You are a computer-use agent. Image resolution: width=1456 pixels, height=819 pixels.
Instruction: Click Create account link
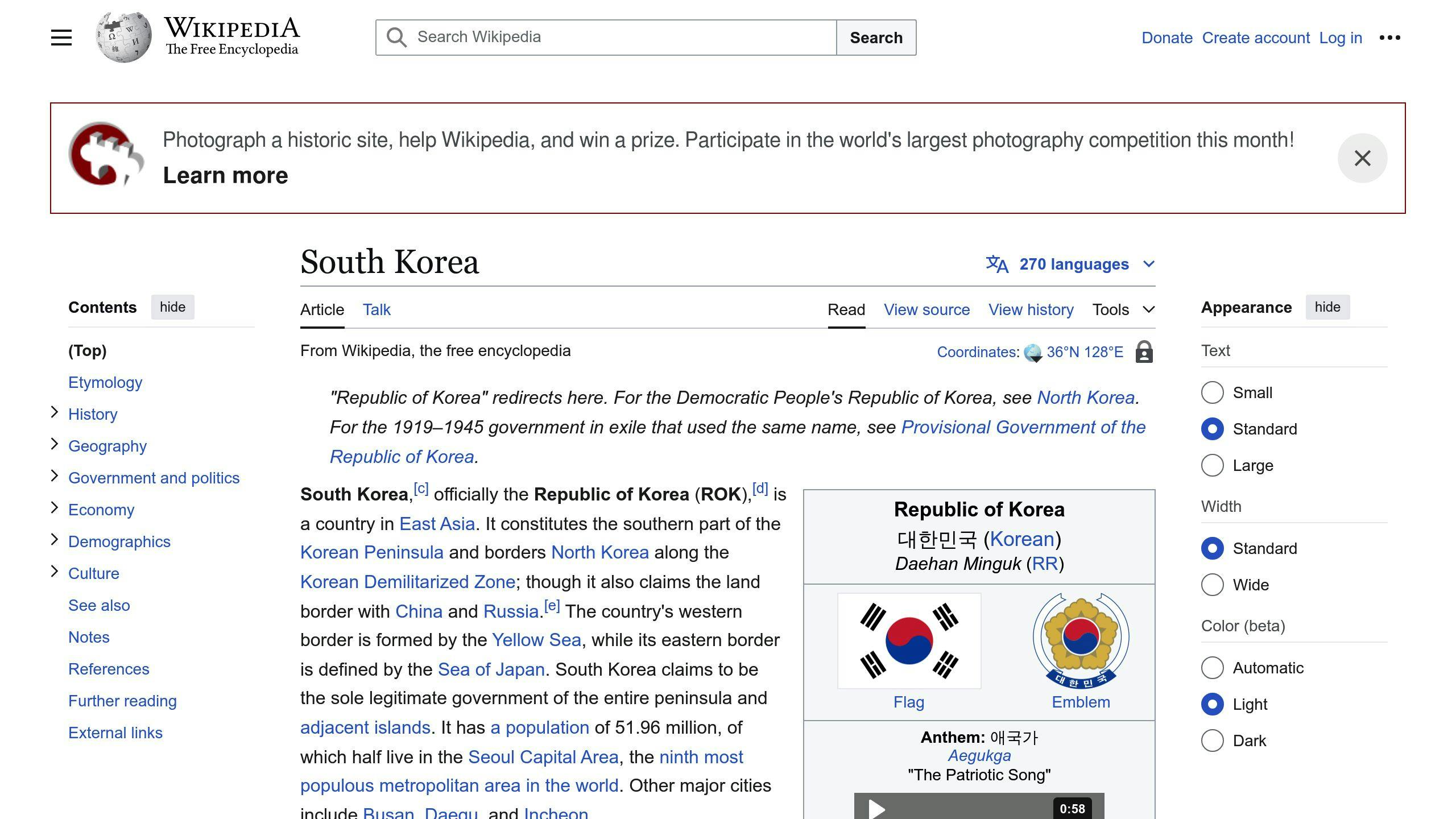[x=1256, y=38]
